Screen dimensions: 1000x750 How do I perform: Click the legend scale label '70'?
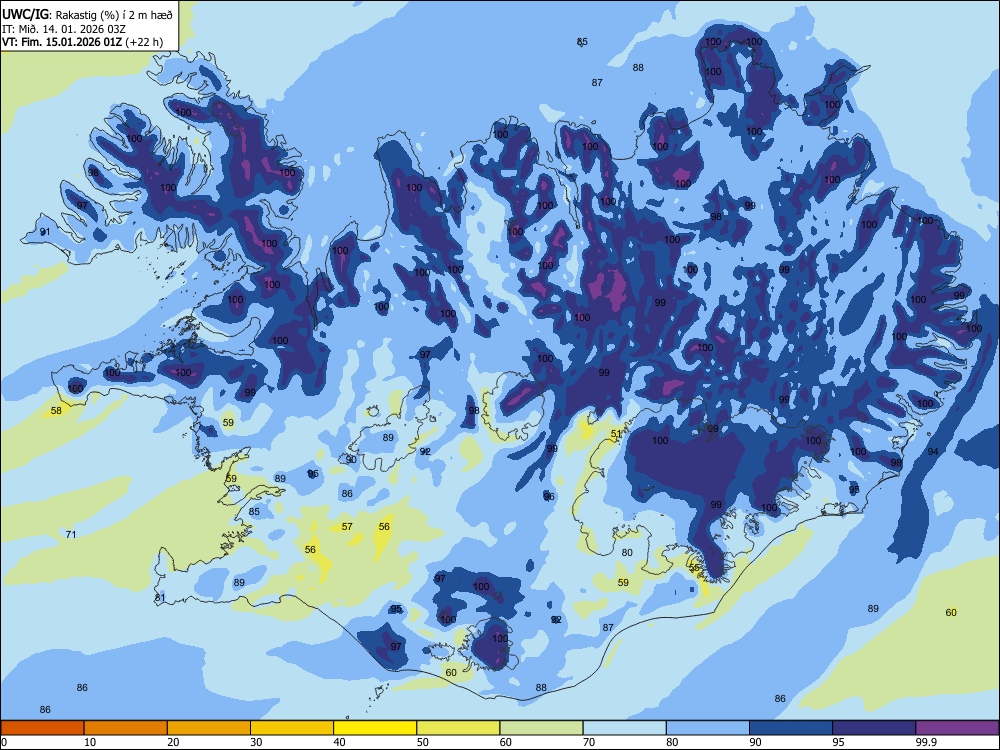pos(589,742)
